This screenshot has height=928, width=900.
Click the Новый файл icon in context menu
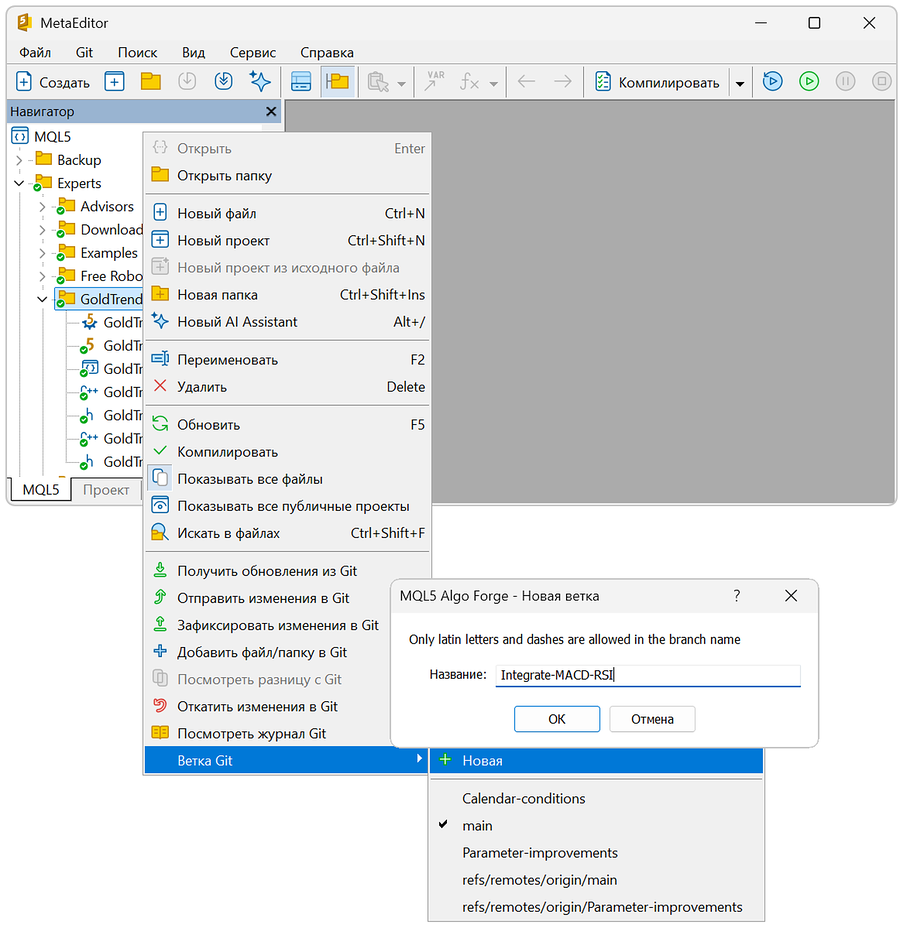tap(160, 212)
